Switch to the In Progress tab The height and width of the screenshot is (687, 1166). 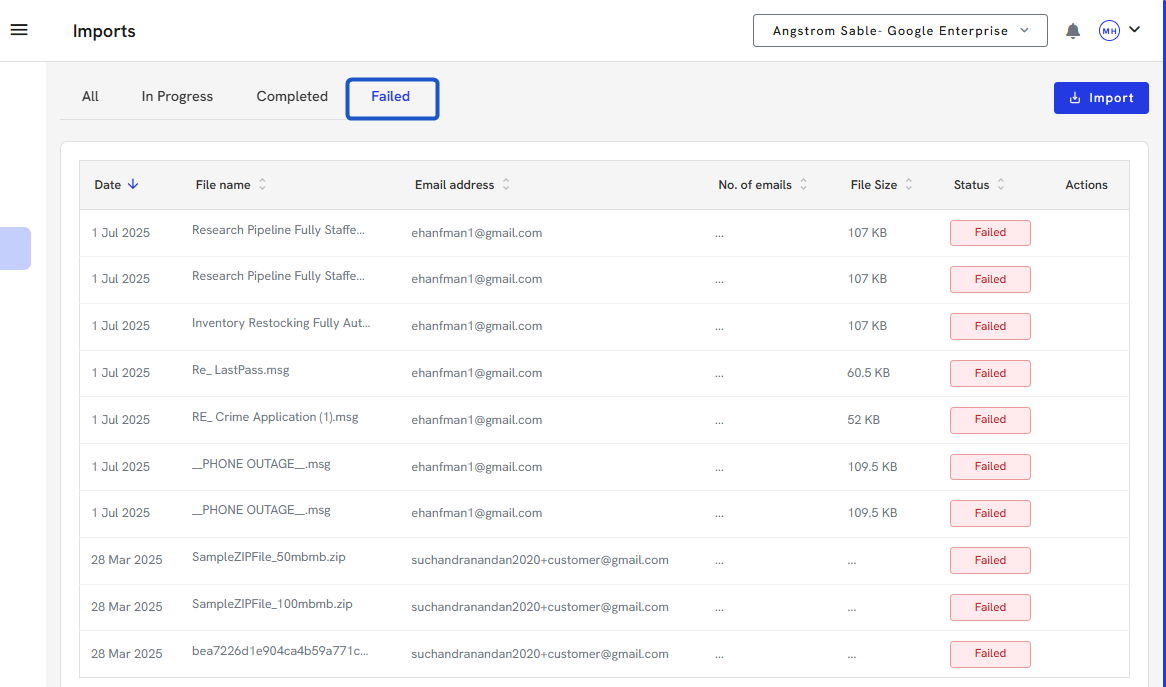pyautogui.click(x=177, y=97)
